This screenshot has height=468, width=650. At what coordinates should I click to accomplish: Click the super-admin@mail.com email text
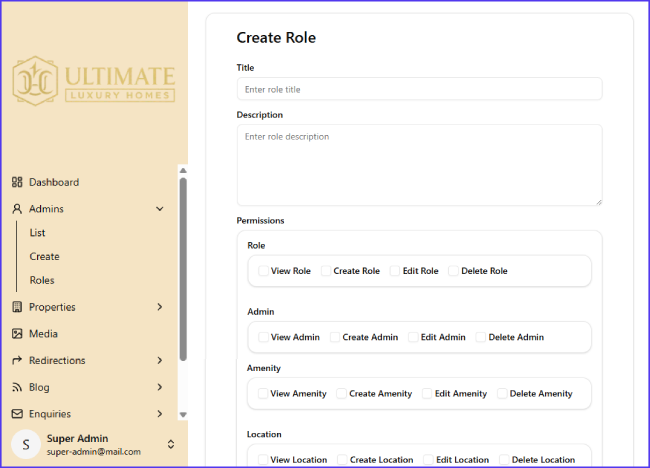click(x=94, y=451)
